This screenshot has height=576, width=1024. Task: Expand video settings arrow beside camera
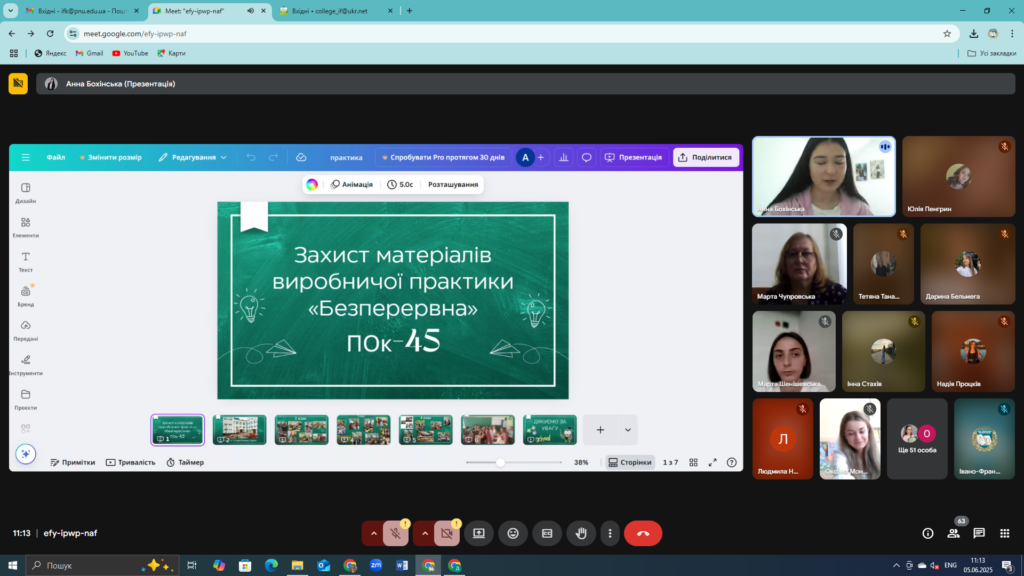pyautogui.click(x=424, y=533)
